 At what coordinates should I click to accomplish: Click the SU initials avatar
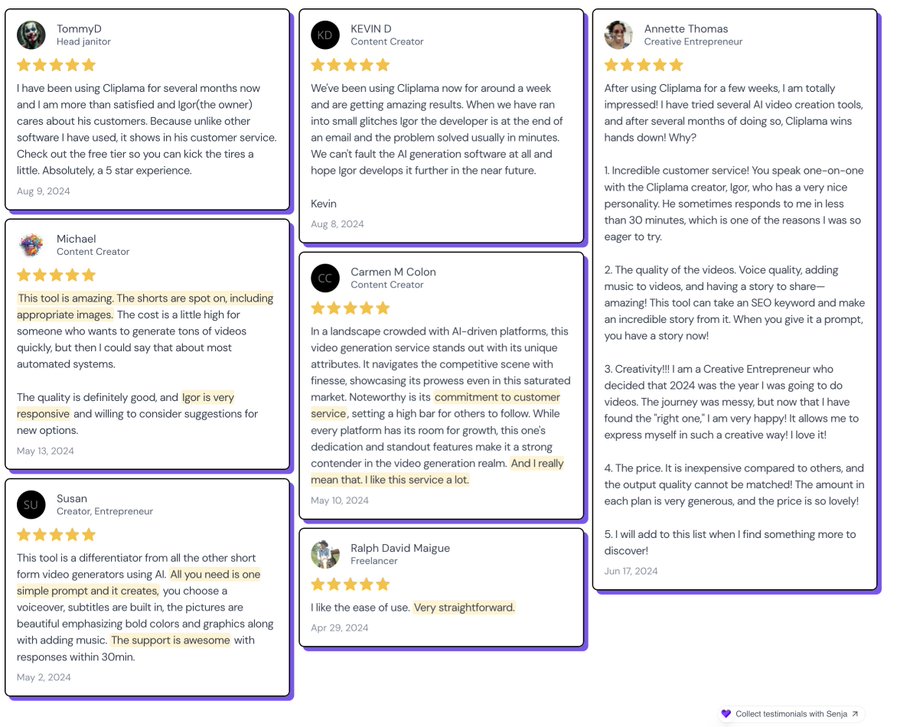(x=31, y=505)
